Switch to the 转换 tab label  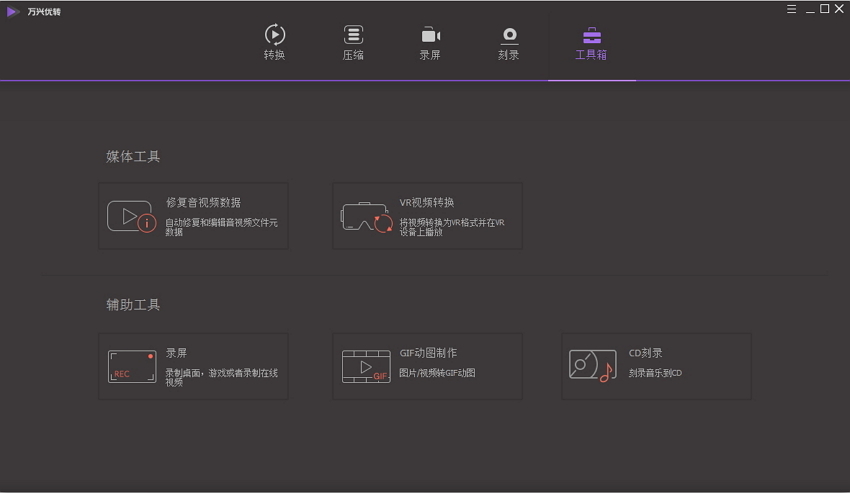click(x=274, y=55)
